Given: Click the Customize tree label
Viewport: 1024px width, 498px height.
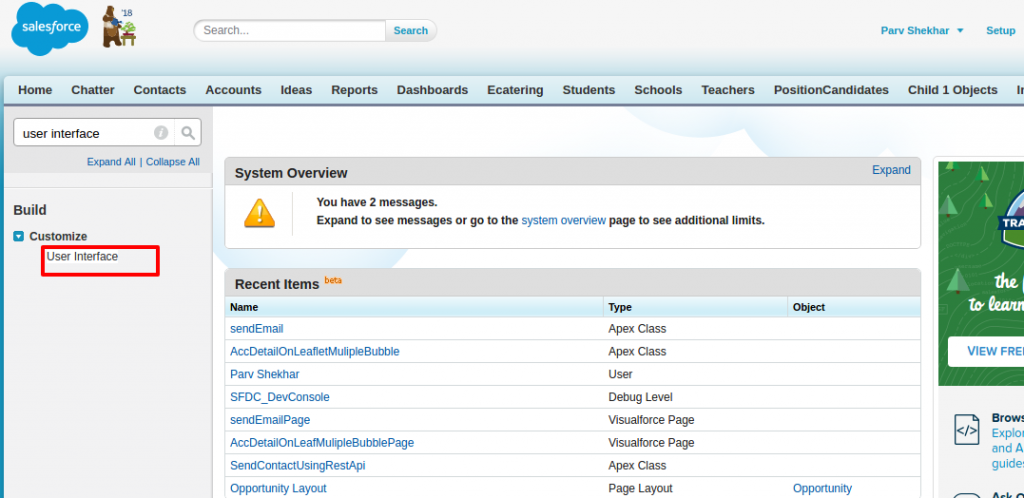Looking at the screenshot, I should point(58,236).
